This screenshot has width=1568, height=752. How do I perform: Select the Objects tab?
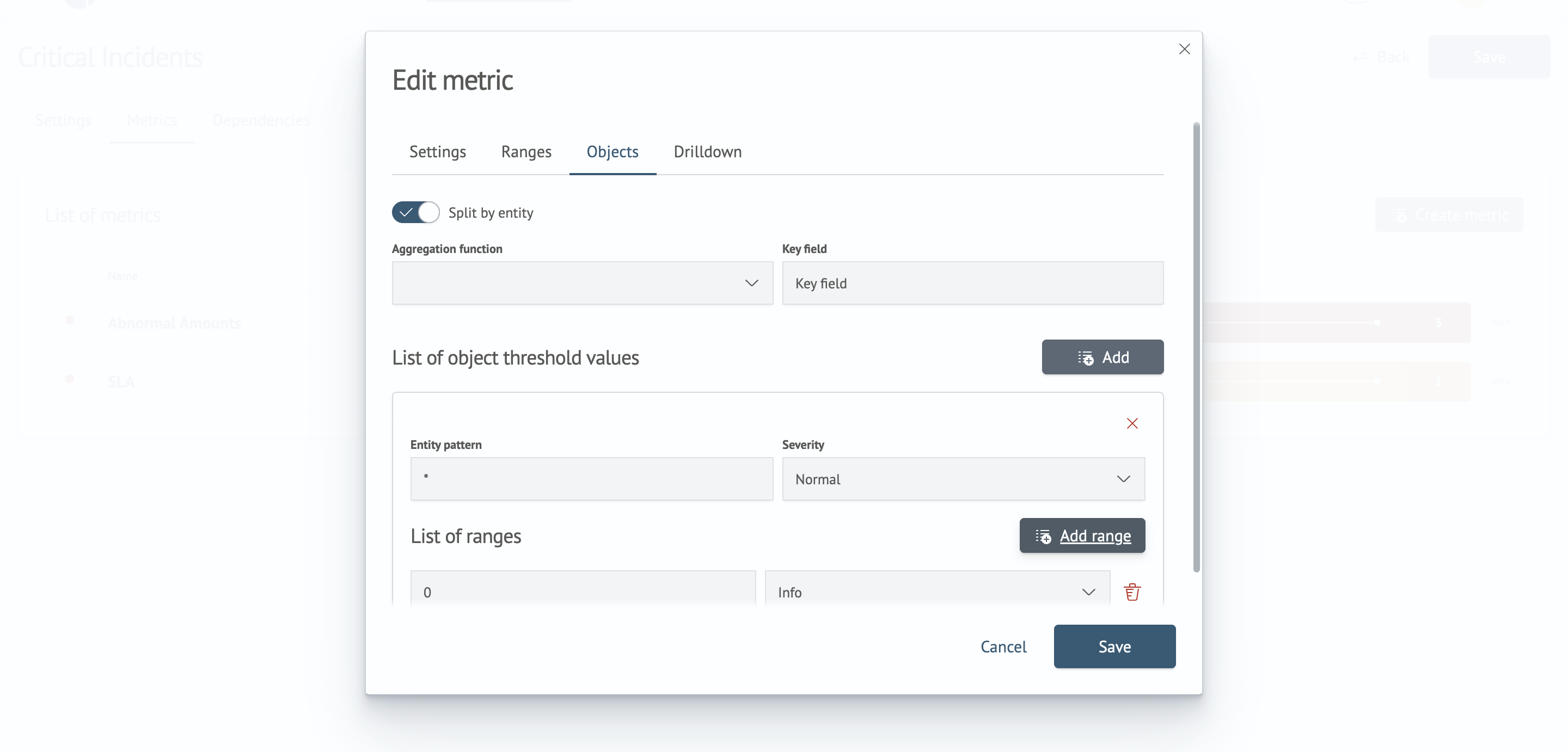pyautogui.click(x=612, y=152)
